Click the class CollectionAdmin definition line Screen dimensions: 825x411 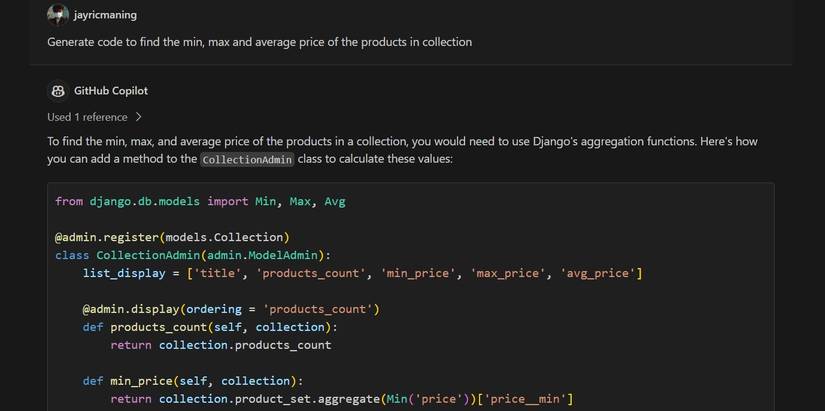coord(192,255)
